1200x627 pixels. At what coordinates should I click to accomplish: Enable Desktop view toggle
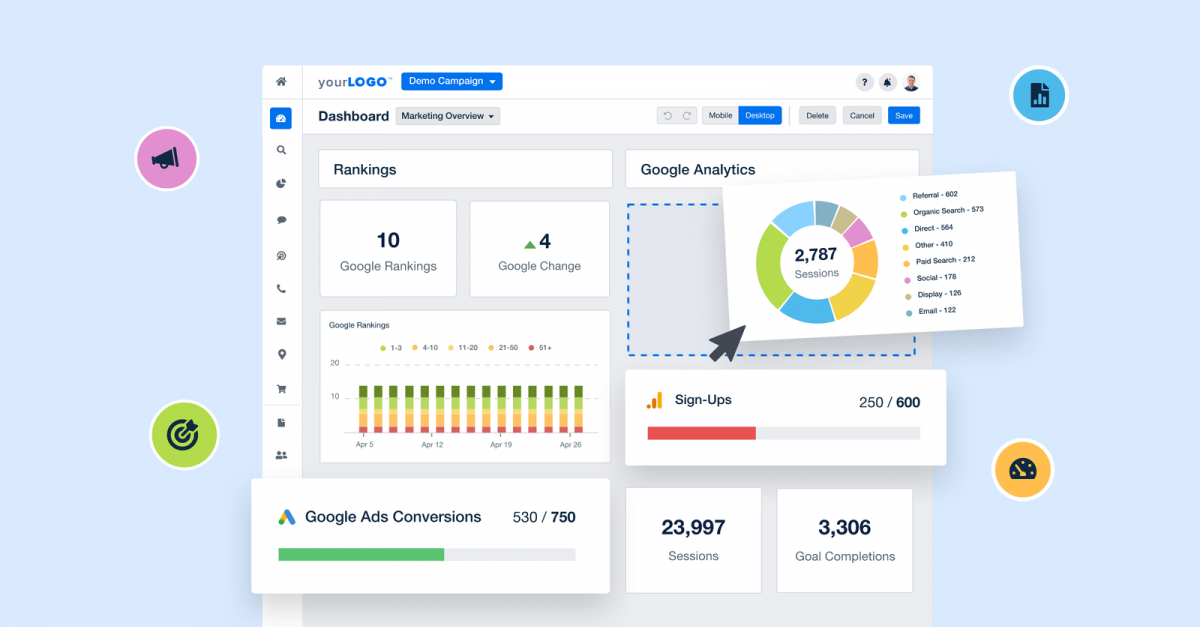click(759, 115)
